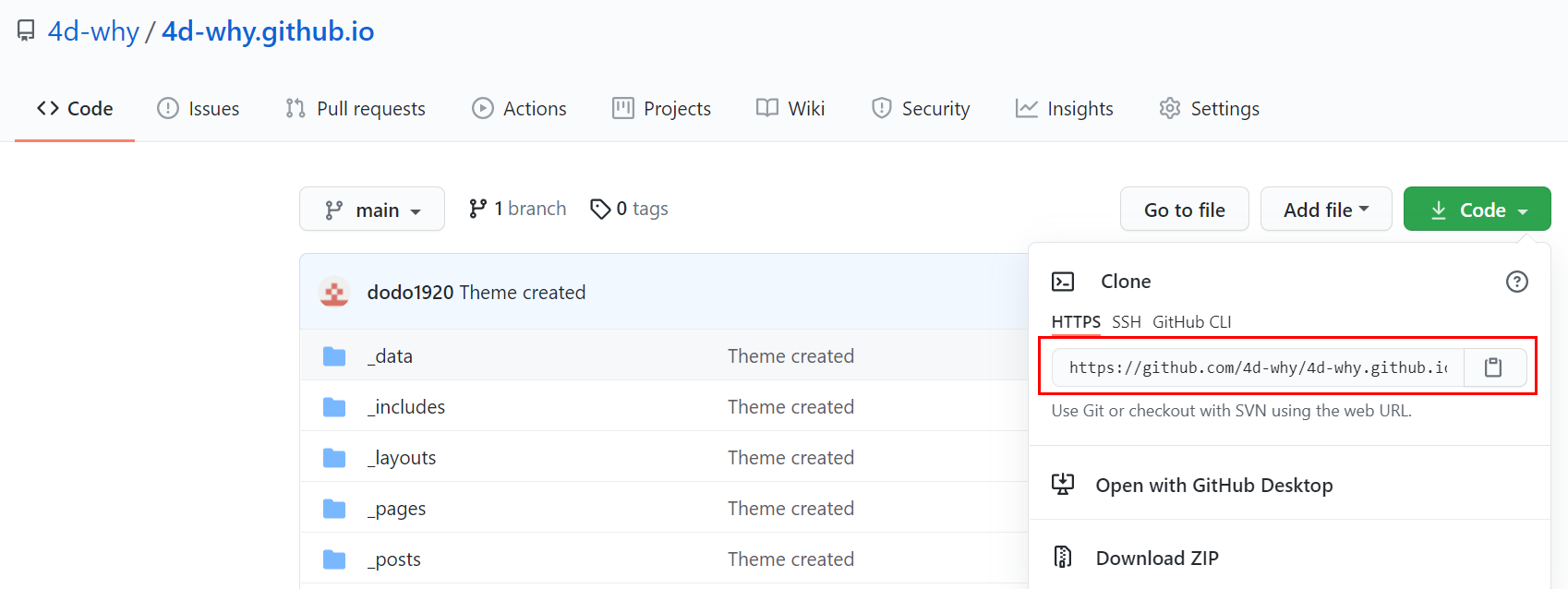Open 'Theme created' commit for _pages row

click(791, 509)
